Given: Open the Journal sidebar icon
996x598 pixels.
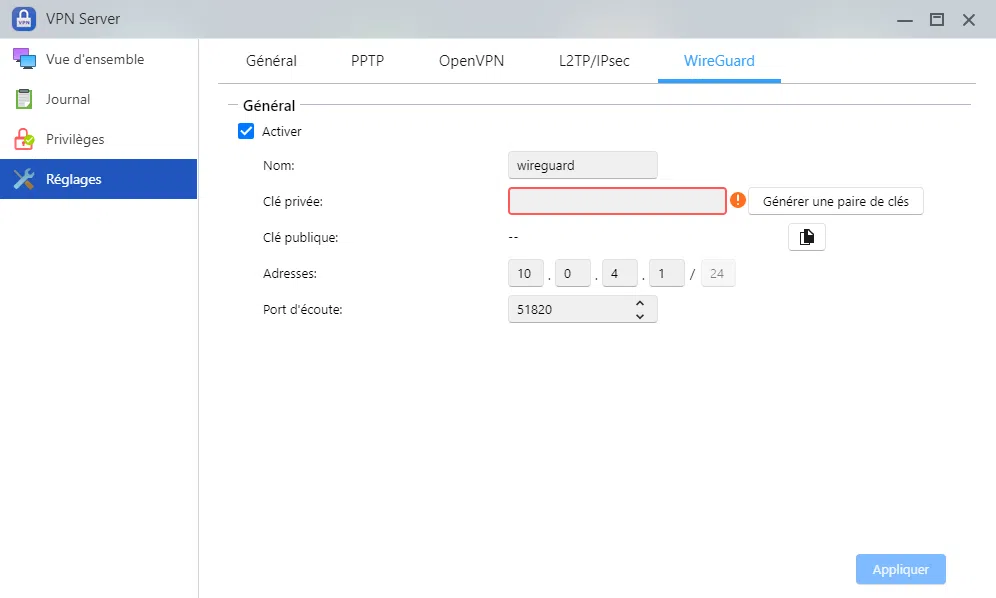Looking at the screenshot, I should (x=24, y=99).
